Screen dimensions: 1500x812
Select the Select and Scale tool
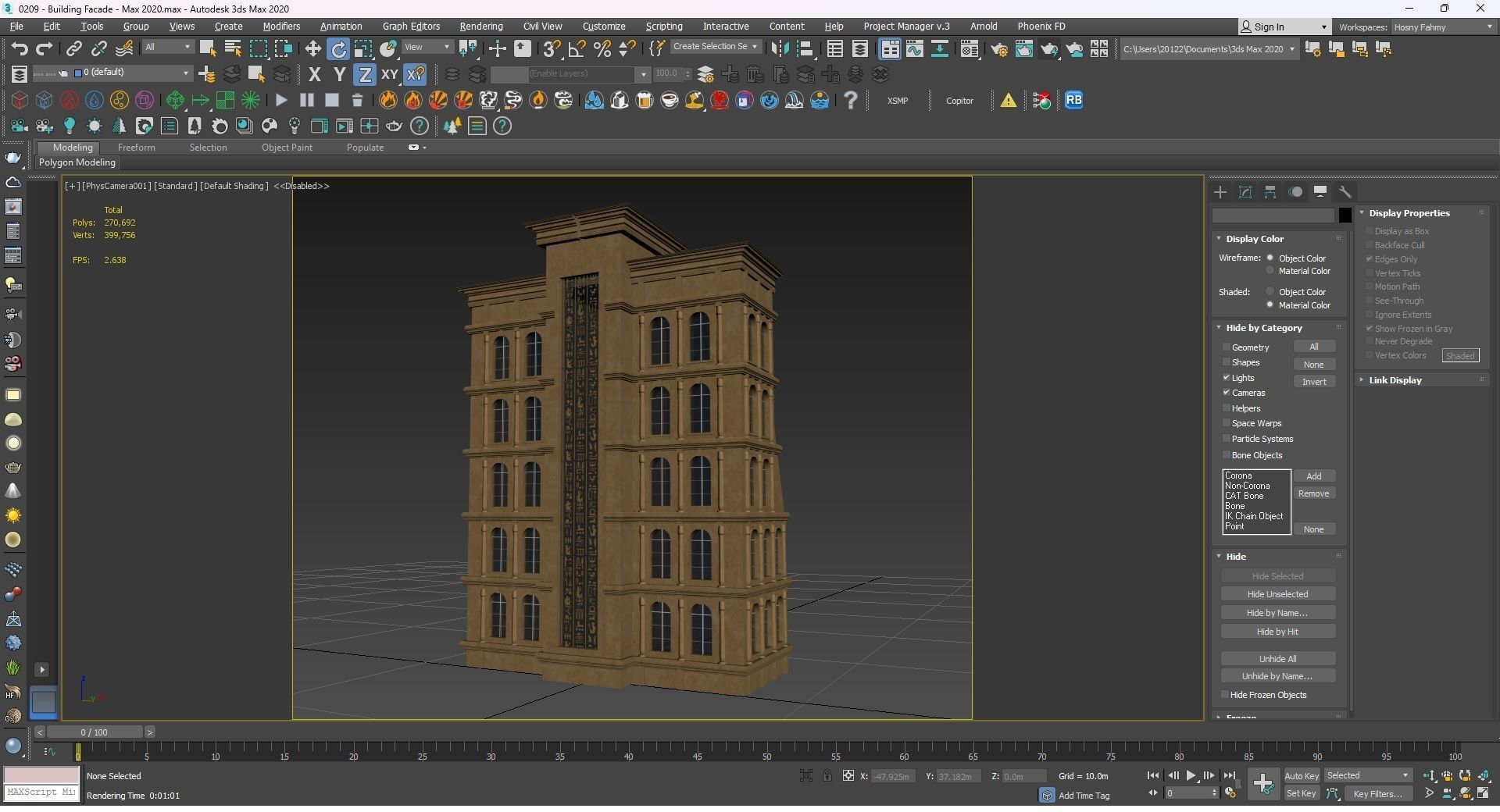coord(363,48)
